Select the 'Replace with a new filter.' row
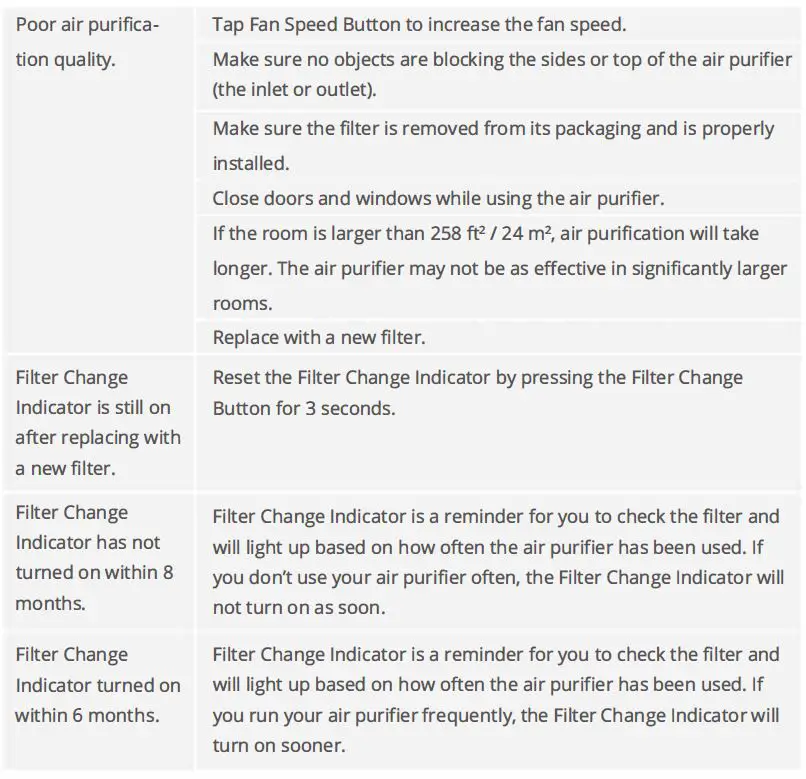 (319, 337)
